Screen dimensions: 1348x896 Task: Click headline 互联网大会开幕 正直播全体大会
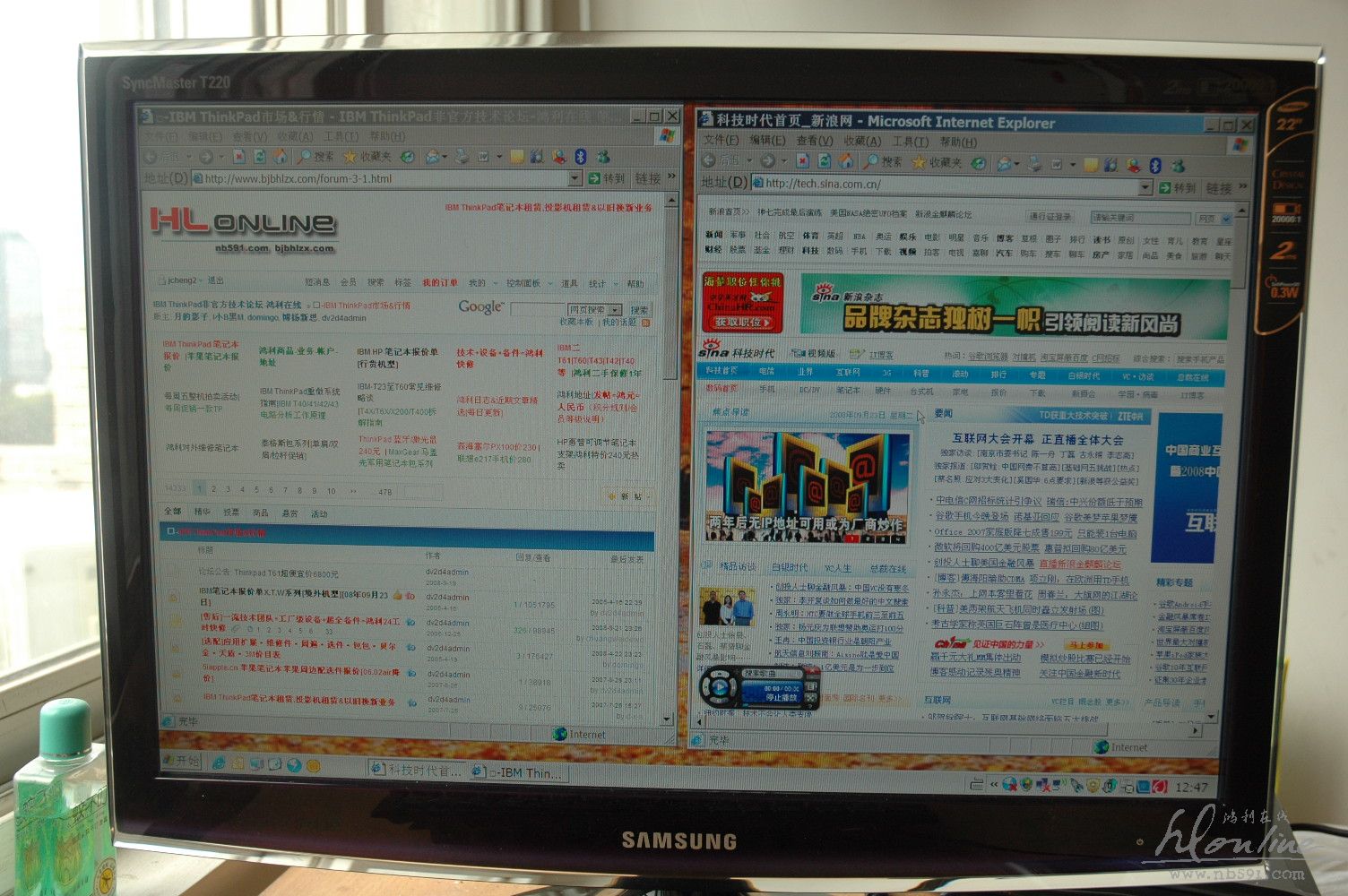tap(1037, 439)
